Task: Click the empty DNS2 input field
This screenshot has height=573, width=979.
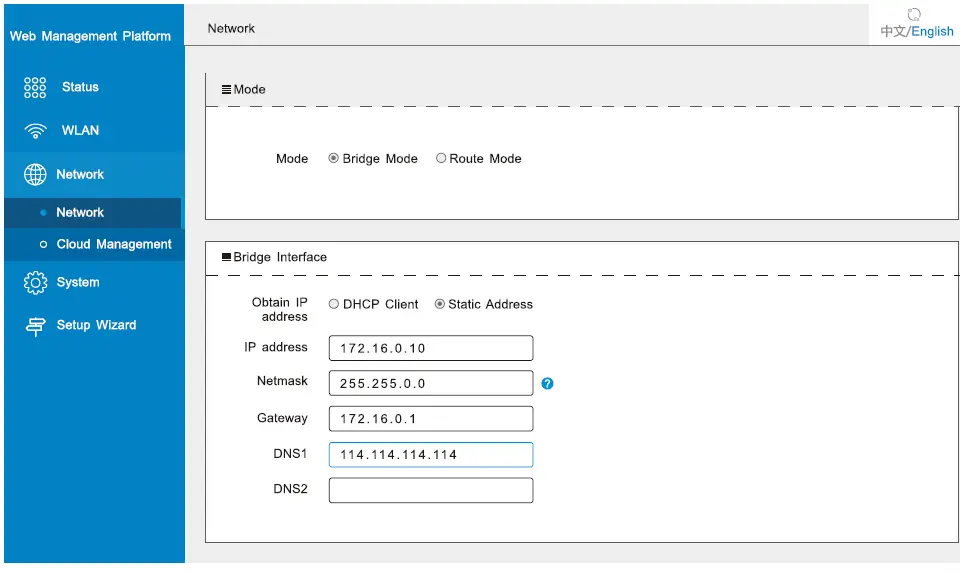Action: (x=430, y=490)
